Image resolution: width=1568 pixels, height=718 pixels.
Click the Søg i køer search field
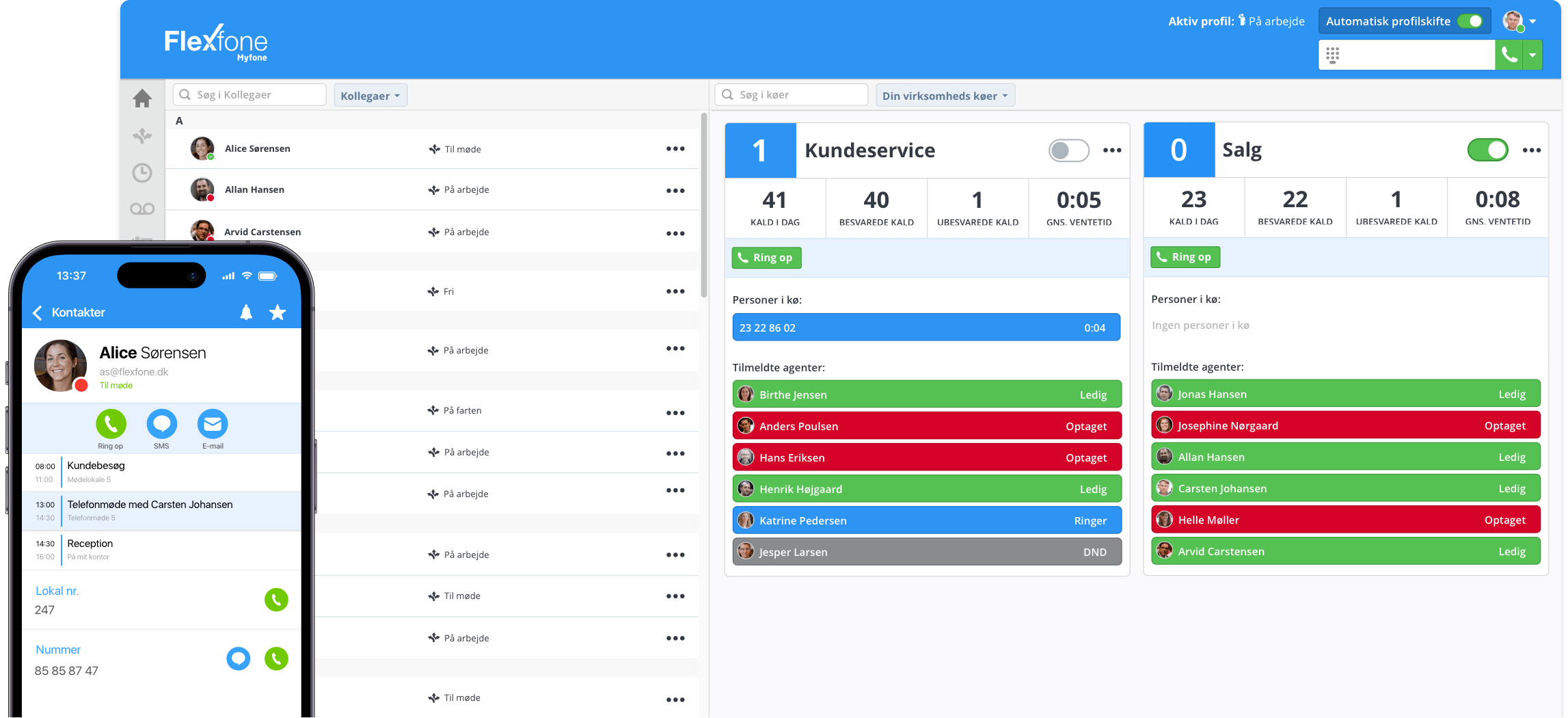tap(792, 95)
